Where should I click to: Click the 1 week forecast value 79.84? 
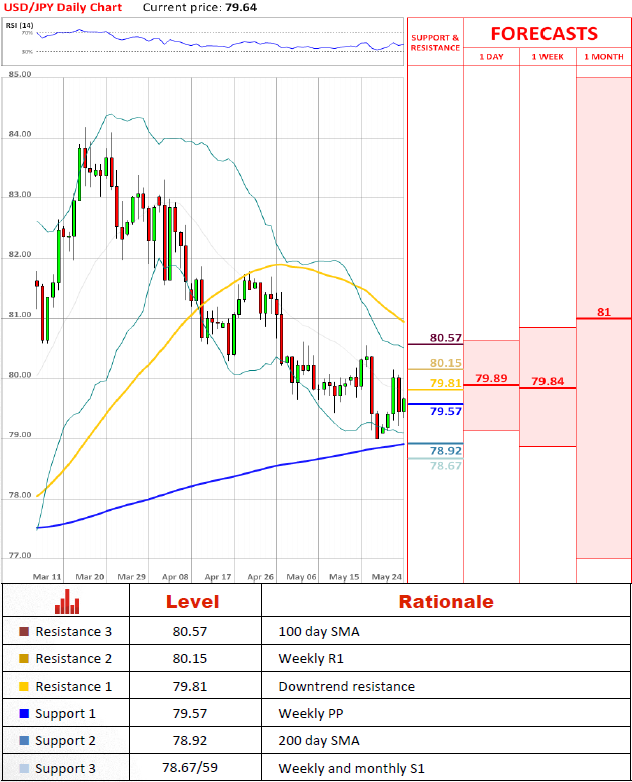(x=548, y=381)
